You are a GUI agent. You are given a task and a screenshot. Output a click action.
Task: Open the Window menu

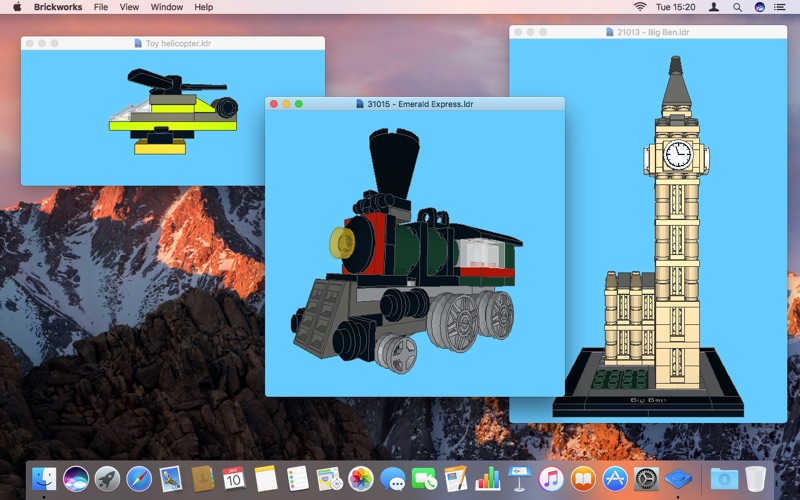pyautogui.click(x=167, y=7)
